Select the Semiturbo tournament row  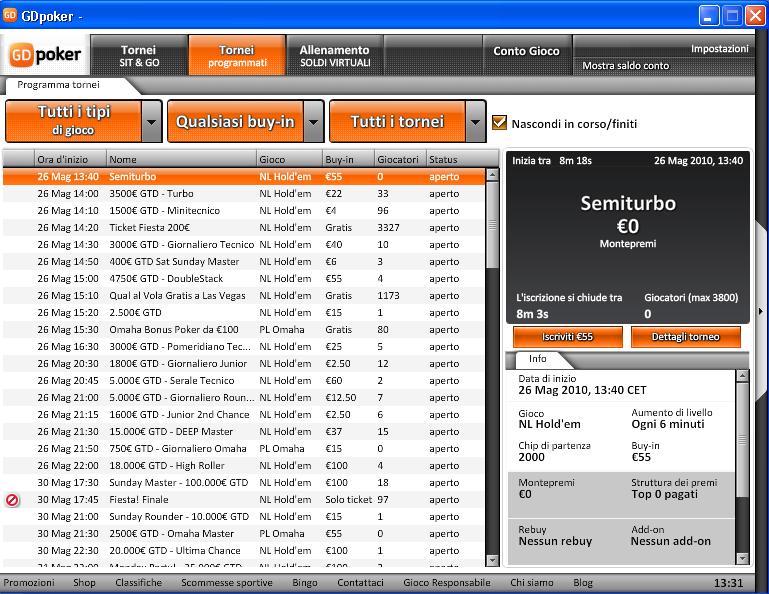pos(244,177)
